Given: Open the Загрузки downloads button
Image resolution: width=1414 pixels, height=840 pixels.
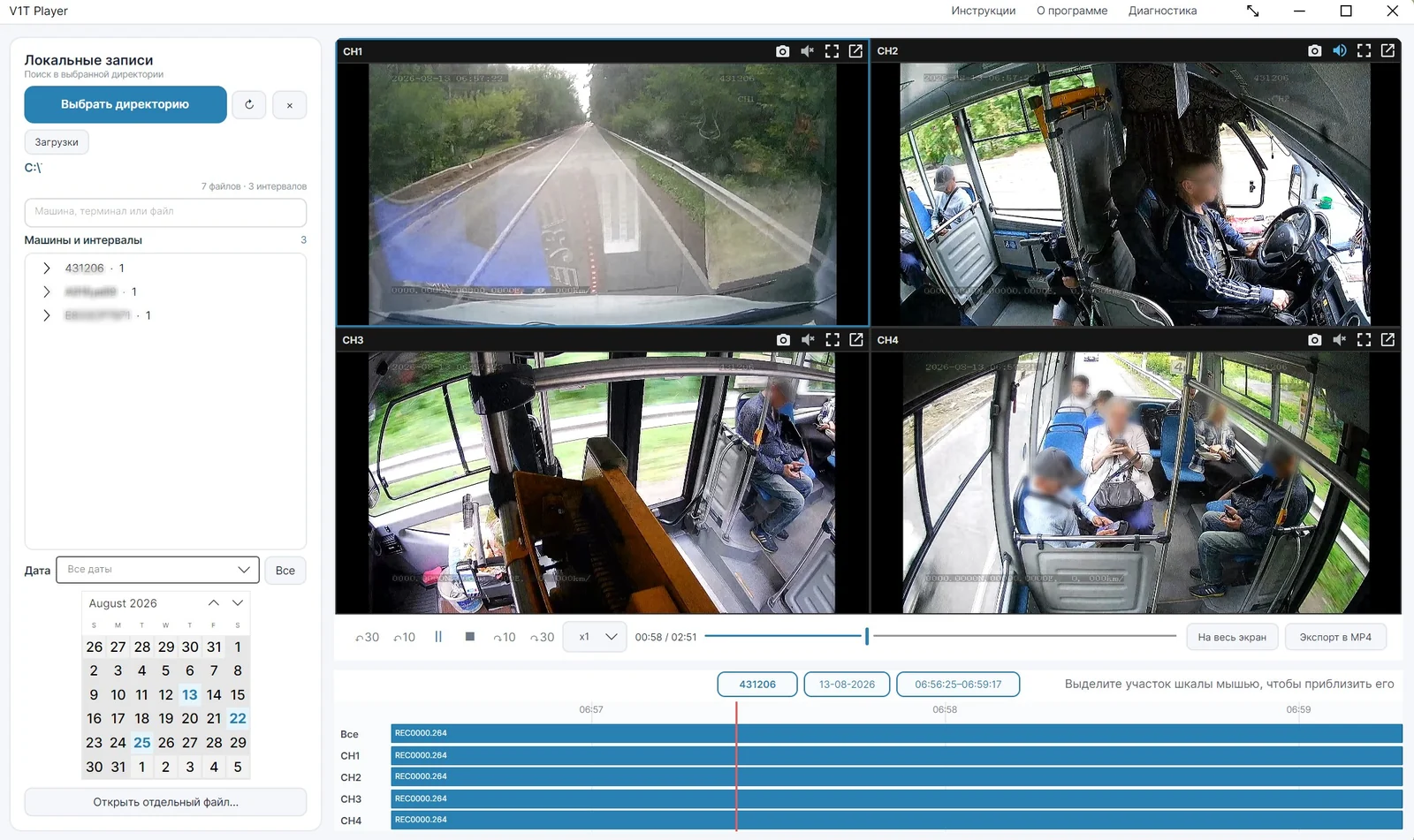Looking at the screenshot, I should click(57, 142).
